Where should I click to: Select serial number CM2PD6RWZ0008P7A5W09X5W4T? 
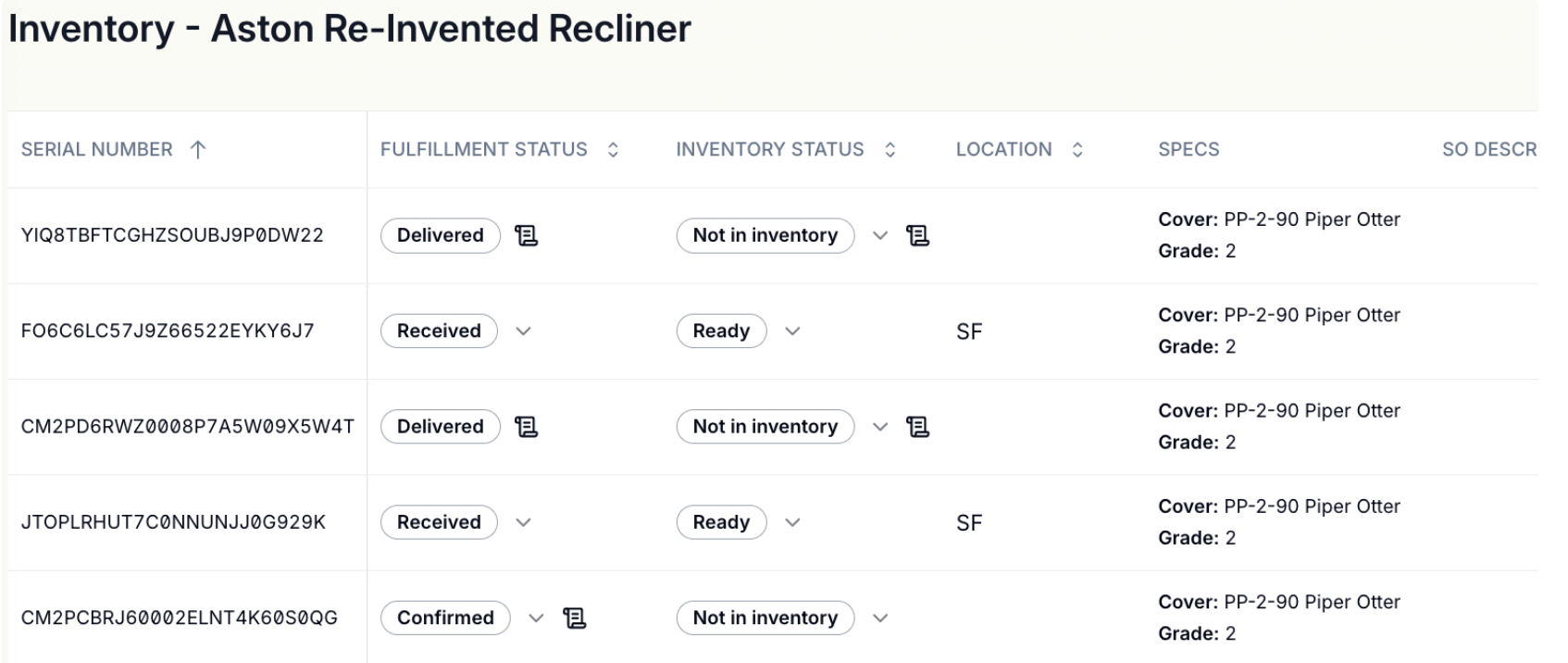(x=187, y=427)
